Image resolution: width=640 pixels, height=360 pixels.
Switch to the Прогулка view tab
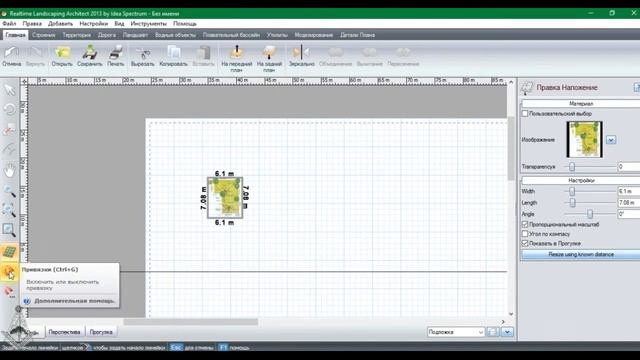[x=101, y=332]
